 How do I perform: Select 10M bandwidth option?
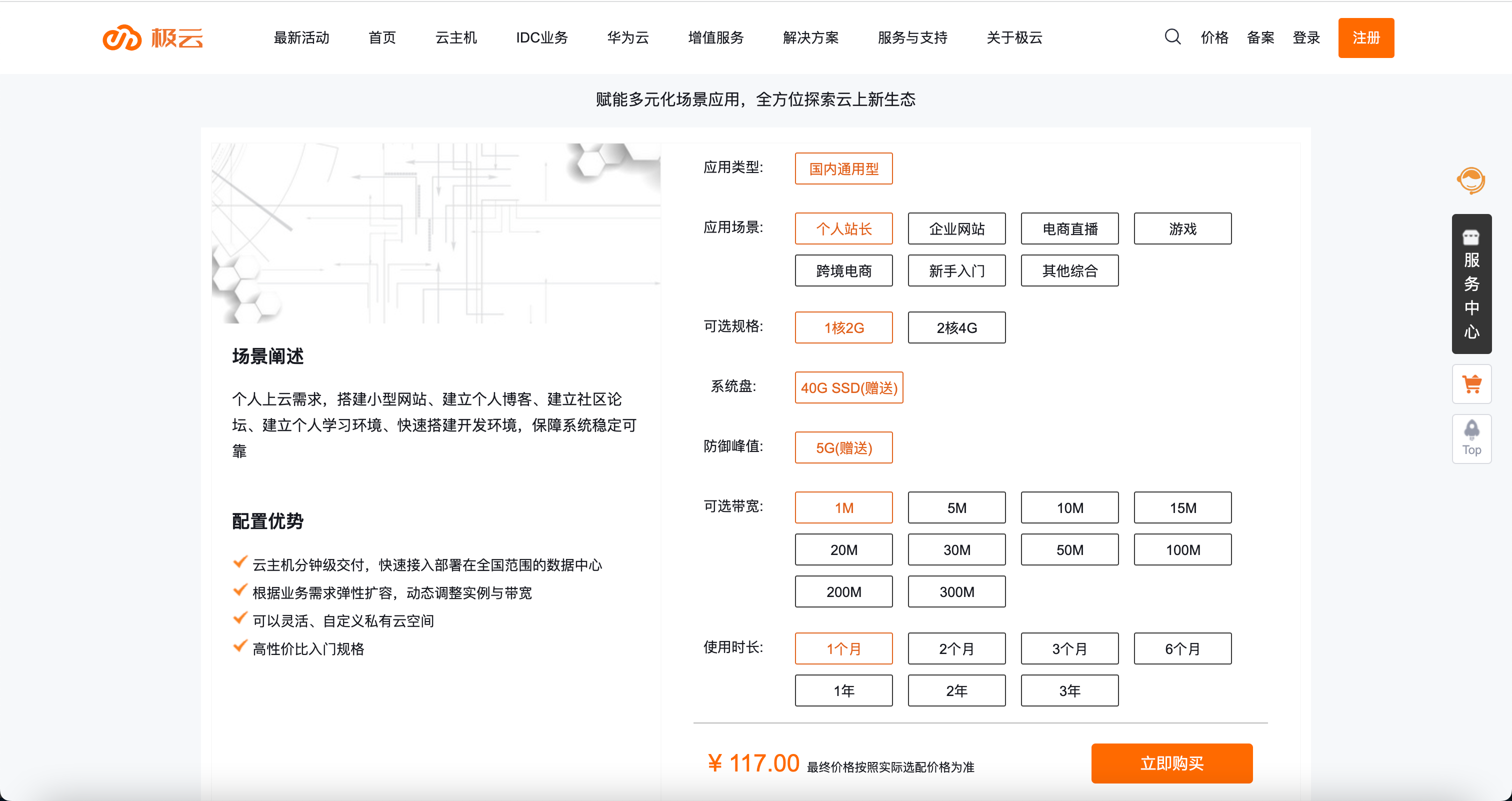tap(1069, 507)
